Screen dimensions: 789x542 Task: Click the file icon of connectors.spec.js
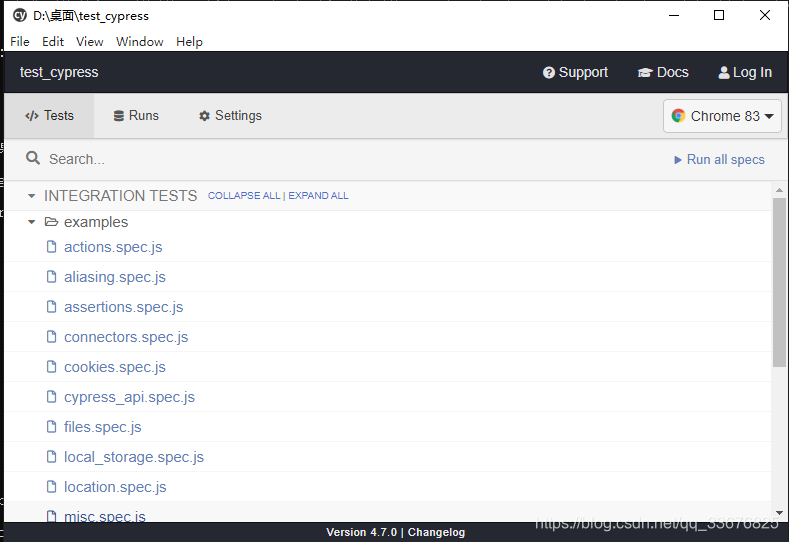click(x=51, y=336)
